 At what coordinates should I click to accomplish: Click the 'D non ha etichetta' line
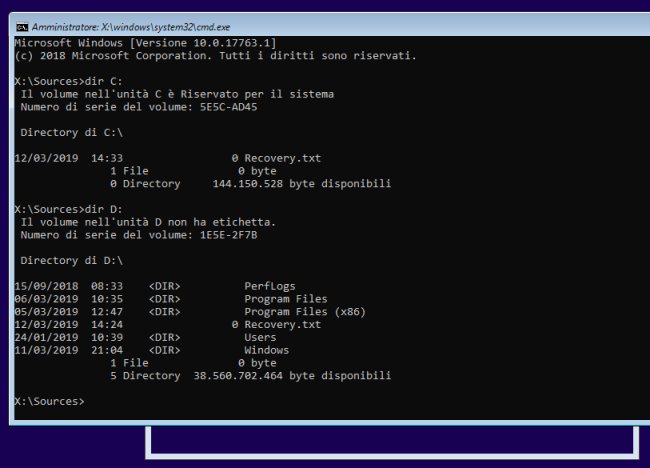coord(148,222)
